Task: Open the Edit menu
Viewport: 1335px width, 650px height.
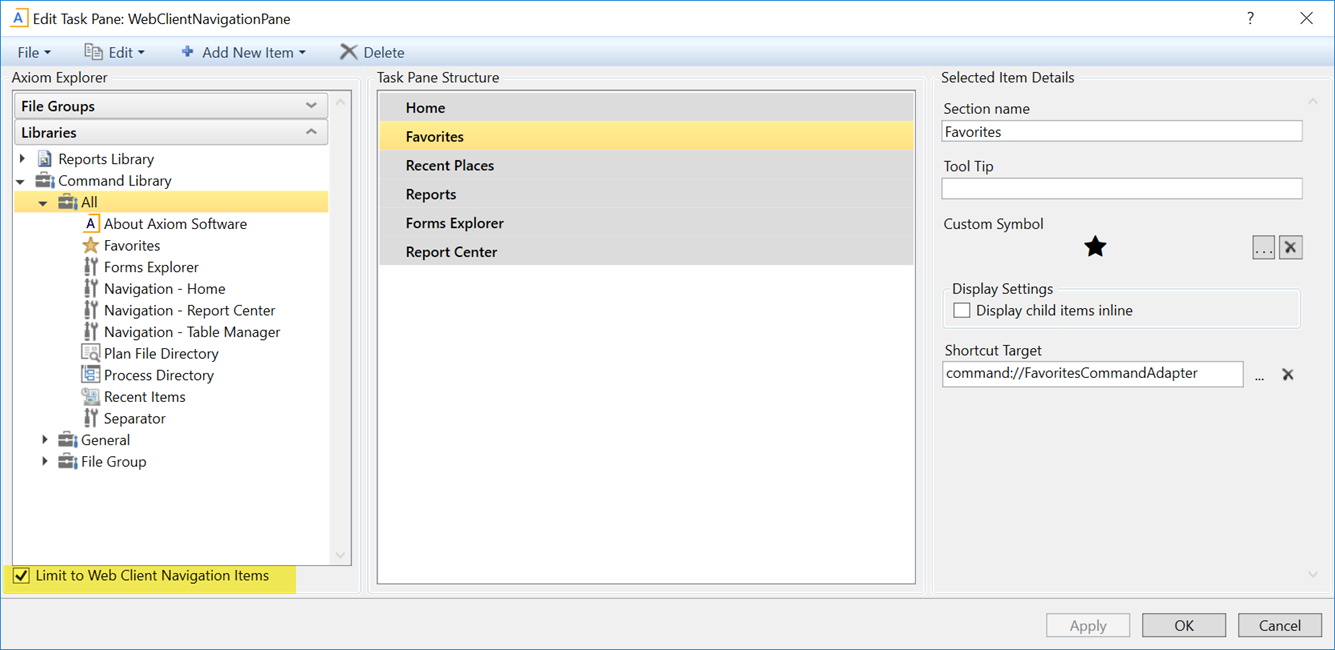Action: coord(114,52)
